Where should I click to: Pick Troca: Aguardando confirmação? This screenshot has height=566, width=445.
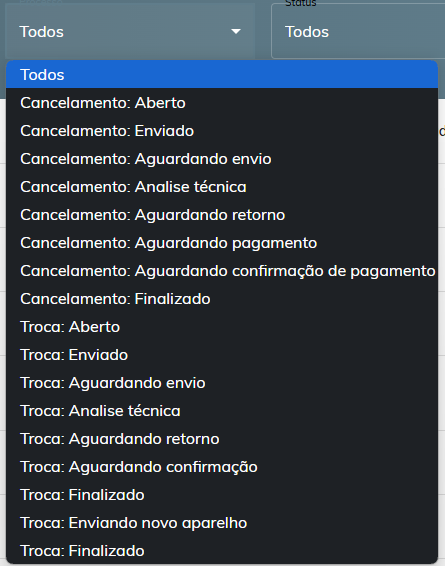point(222,467)
